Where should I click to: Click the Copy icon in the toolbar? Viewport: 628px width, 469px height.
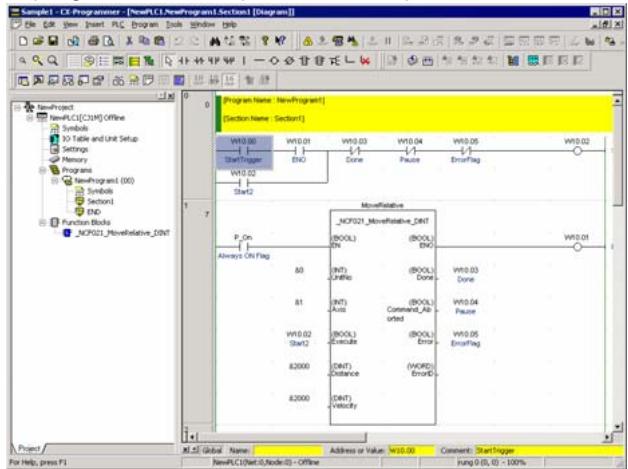144,41
